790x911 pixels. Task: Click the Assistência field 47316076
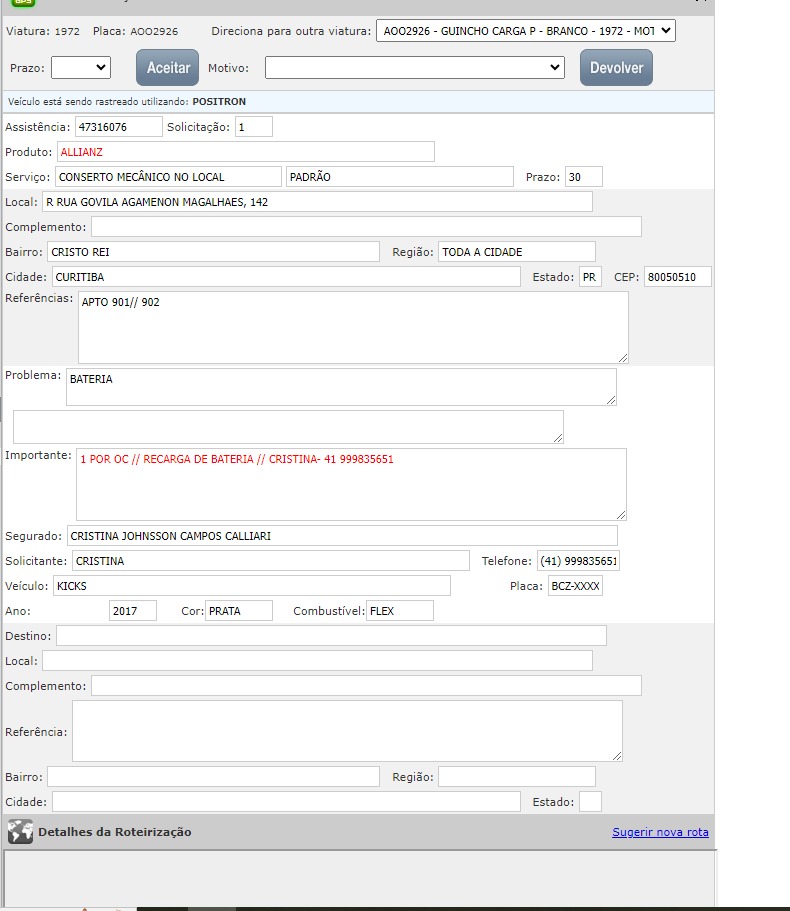pyautogui.click(x=118, y=127)
